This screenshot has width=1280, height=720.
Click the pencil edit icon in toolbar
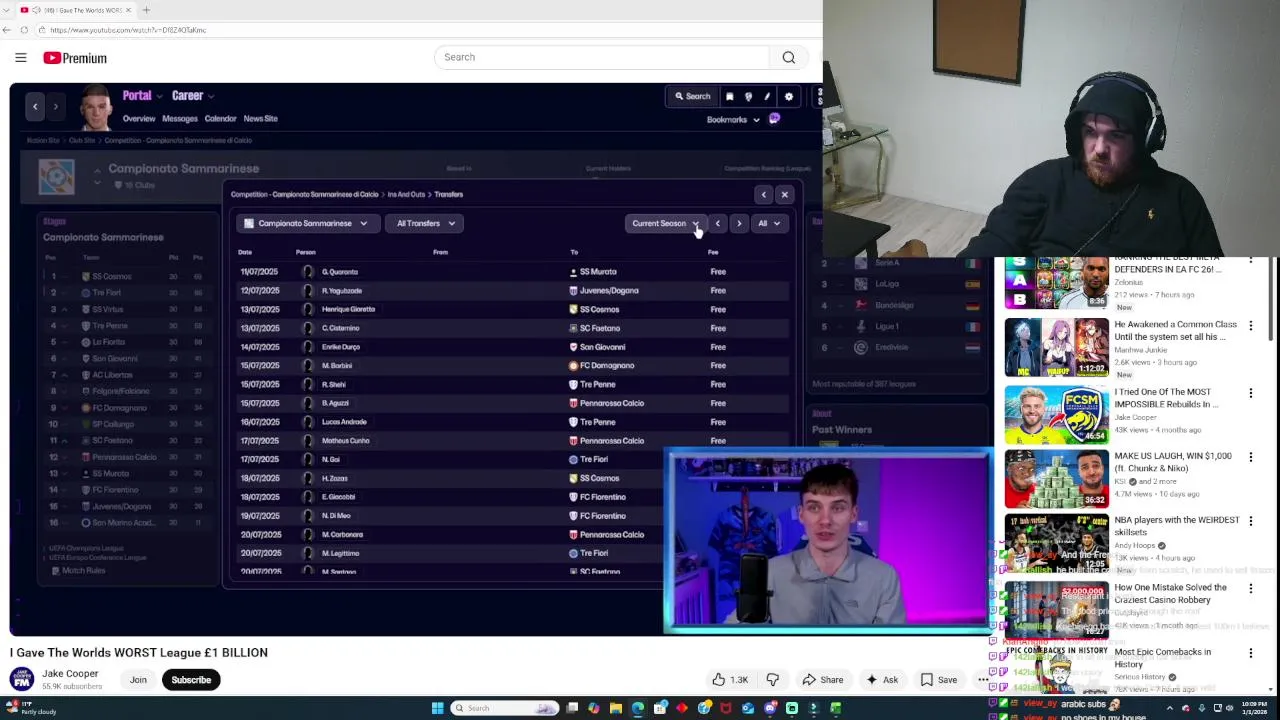767,97
